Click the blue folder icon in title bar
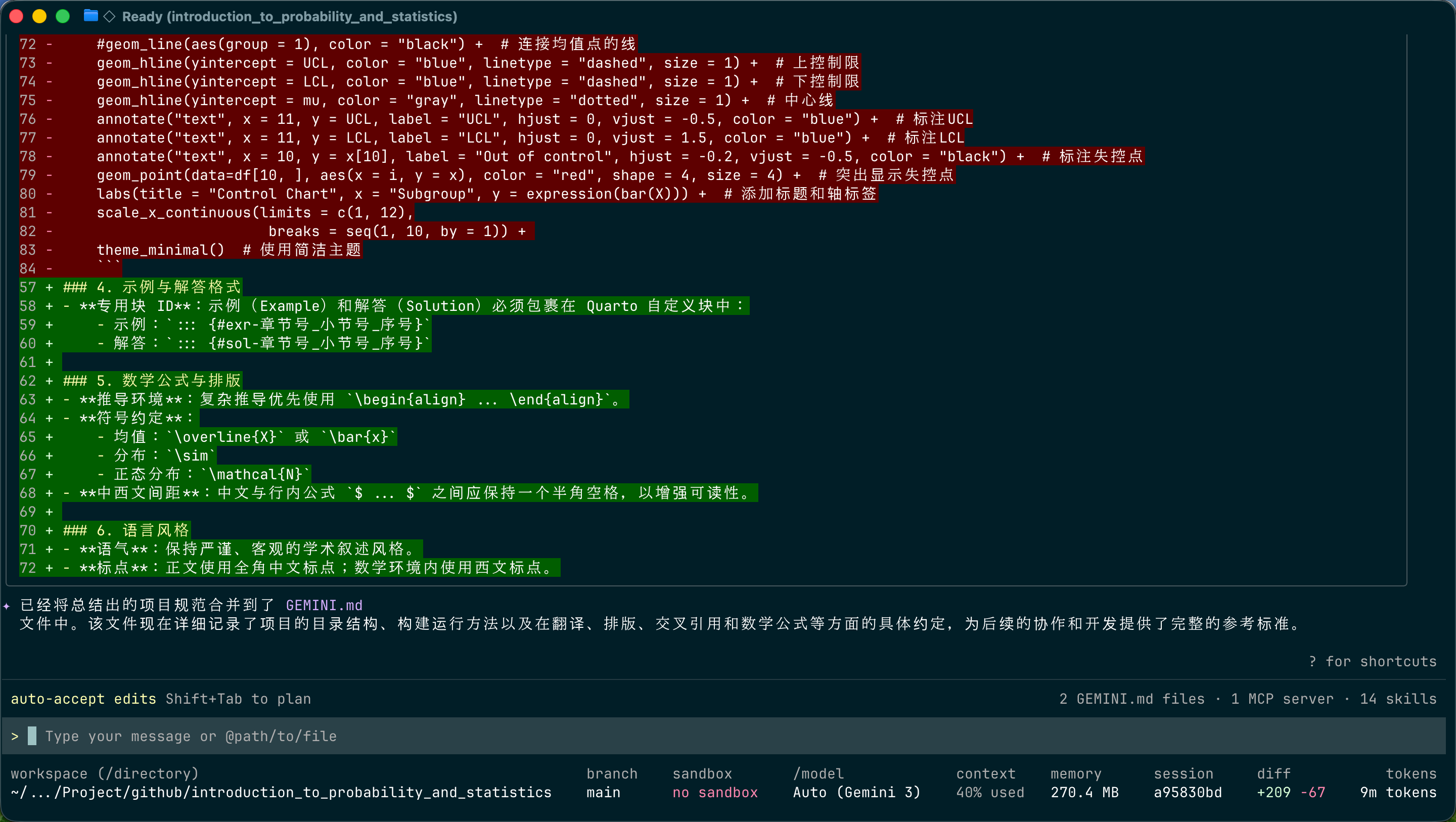The height and width of the screenshot is (822, 1456). (90, 16)
